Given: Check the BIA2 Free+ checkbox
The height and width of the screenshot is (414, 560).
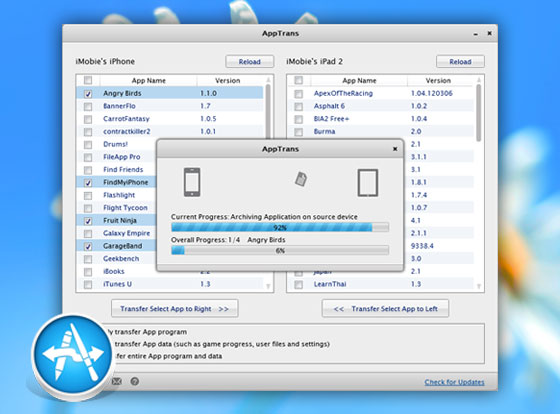Looking at the screenshot, I should point(299,119).
